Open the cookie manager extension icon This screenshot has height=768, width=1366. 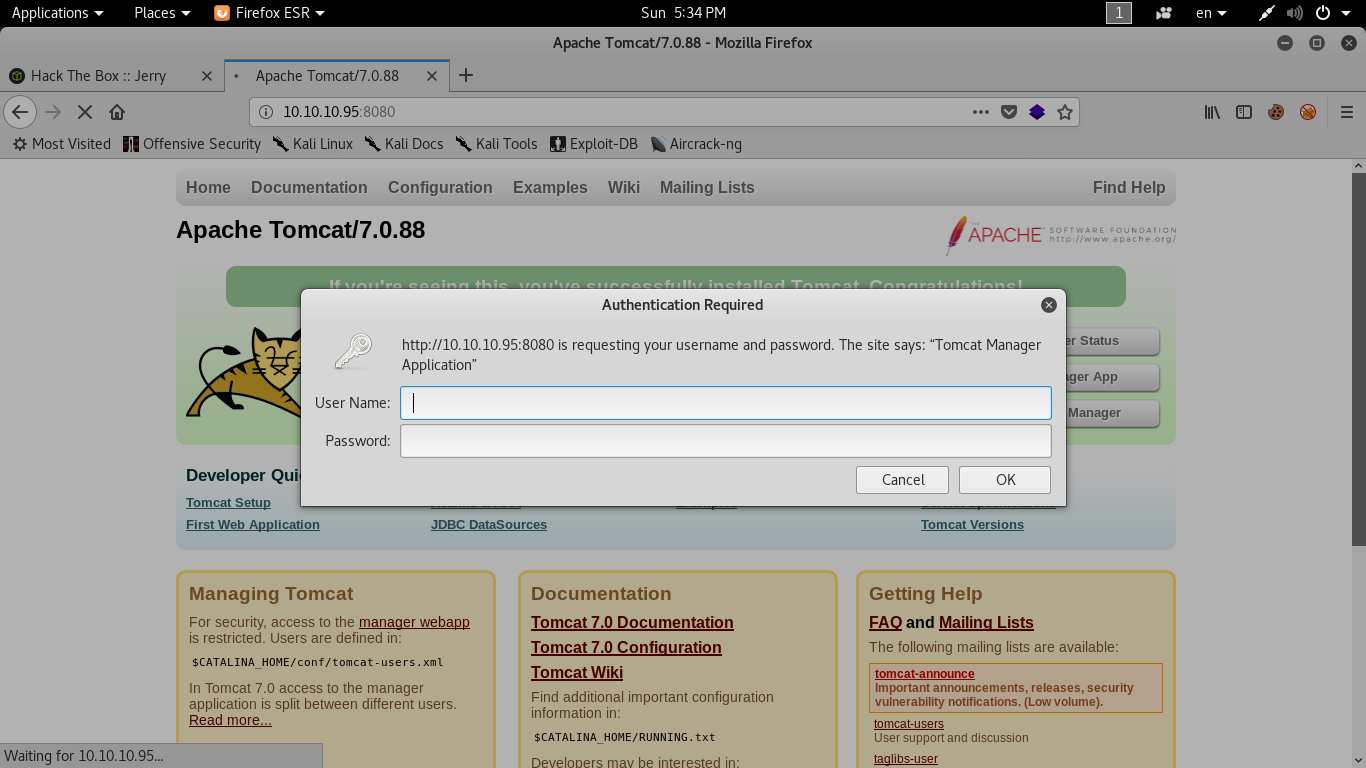tap(1276, 112)
